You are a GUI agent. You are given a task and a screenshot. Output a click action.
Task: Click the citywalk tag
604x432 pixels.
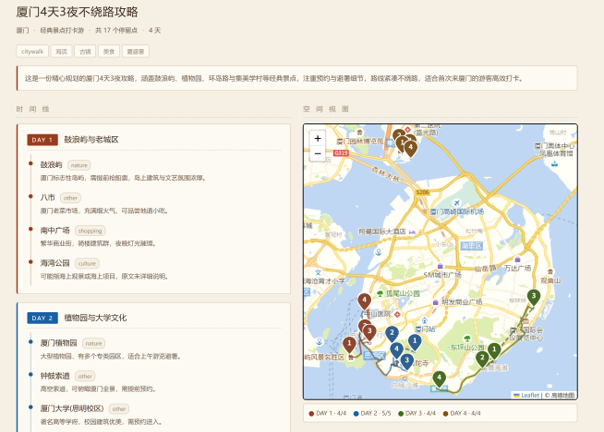32,51
